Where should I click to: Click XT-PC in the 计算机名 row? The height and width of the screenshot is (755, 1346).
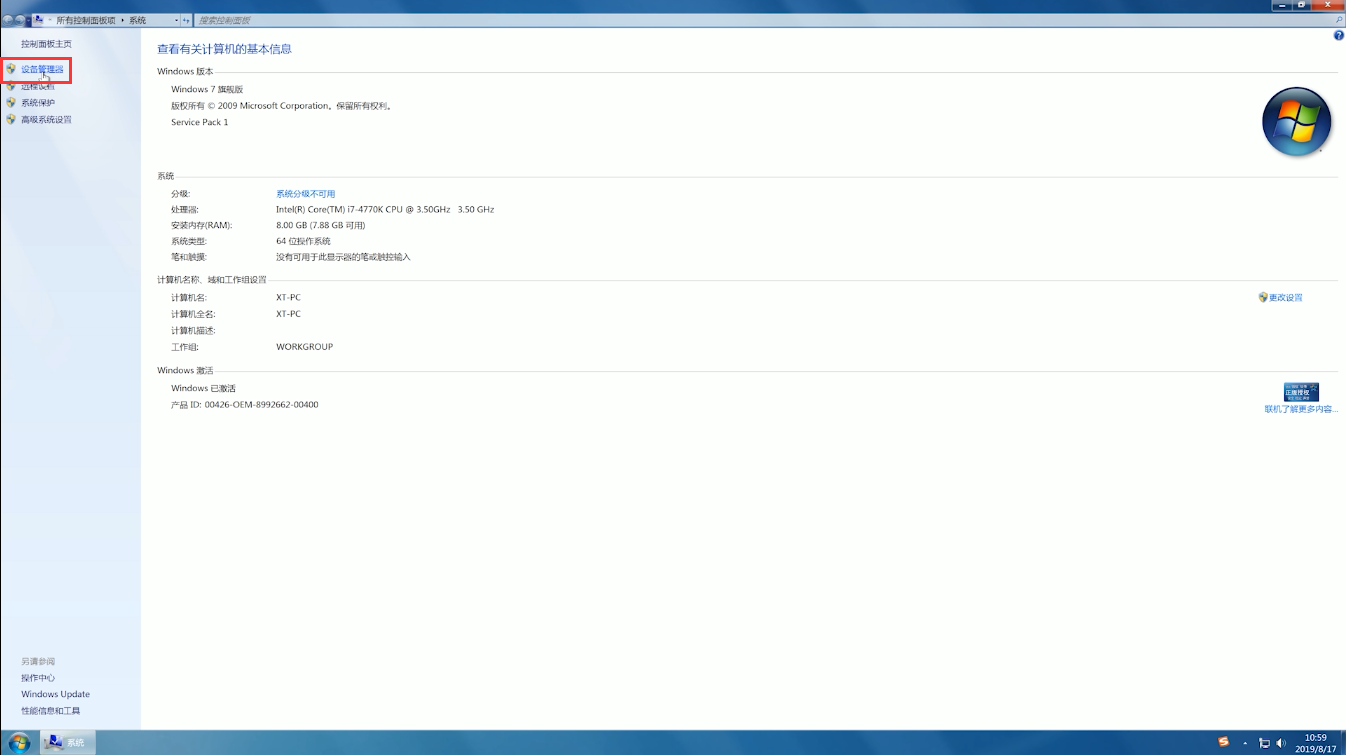tap(288, 298)
